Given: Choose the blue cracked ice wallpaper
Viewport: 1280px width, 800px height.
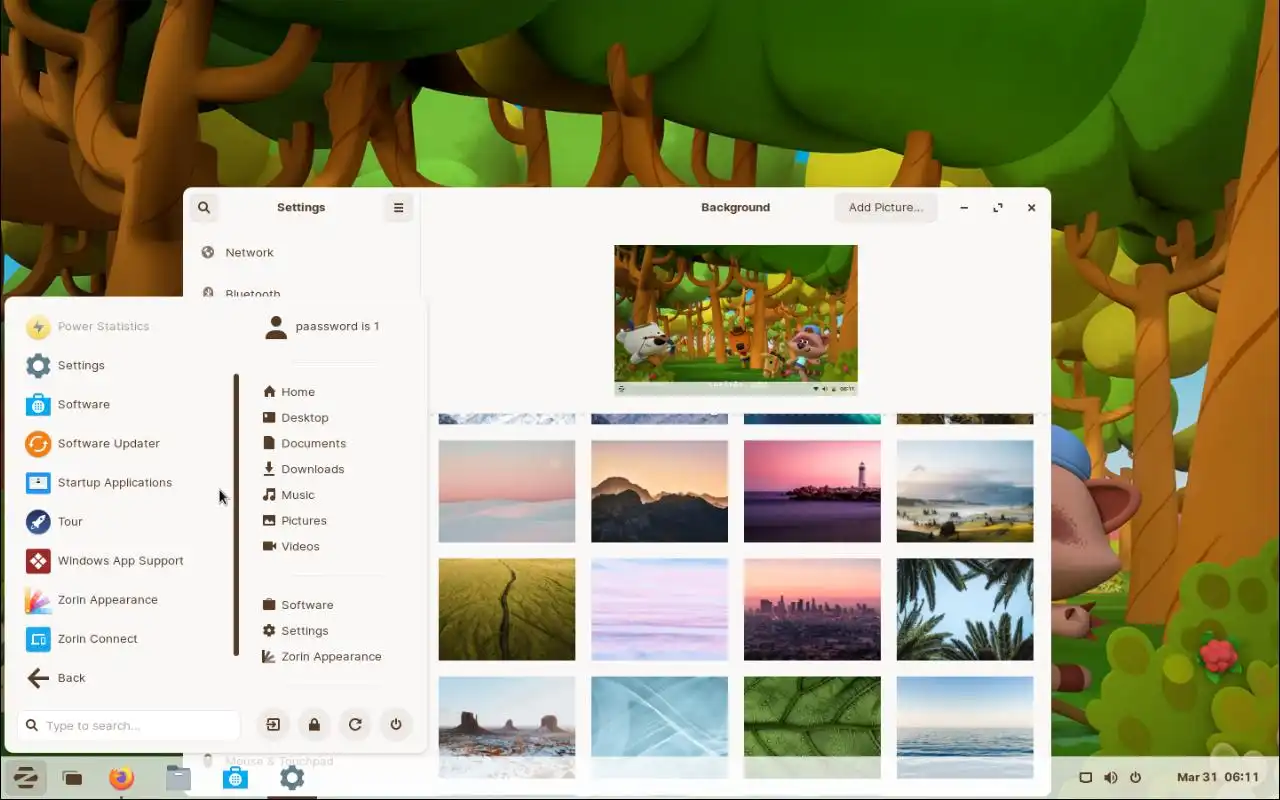Looking at the screenshot, I should [x=659, y=727].
